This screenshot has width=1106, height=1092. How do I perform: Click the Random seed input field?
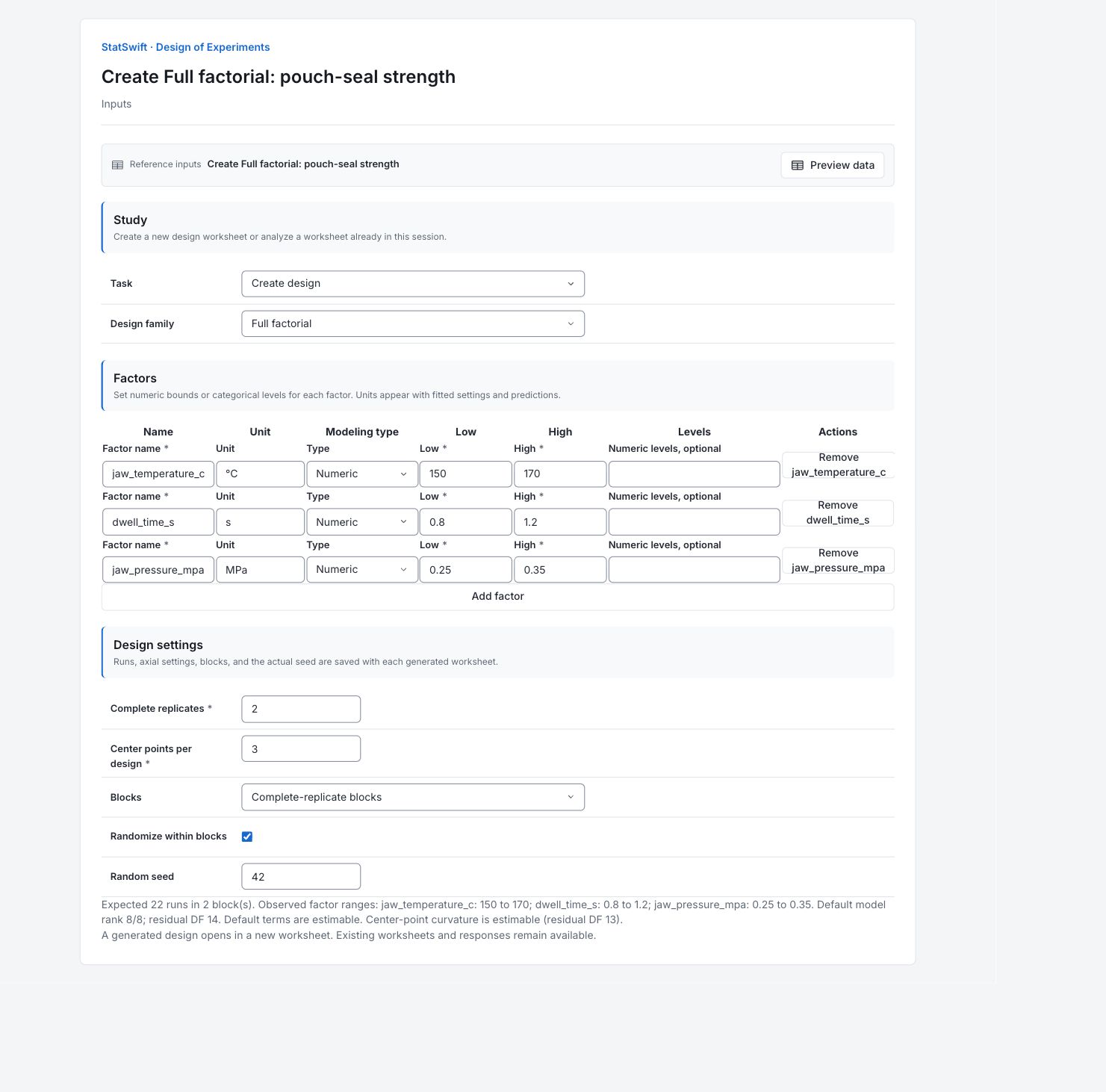(x=301, y=876)
